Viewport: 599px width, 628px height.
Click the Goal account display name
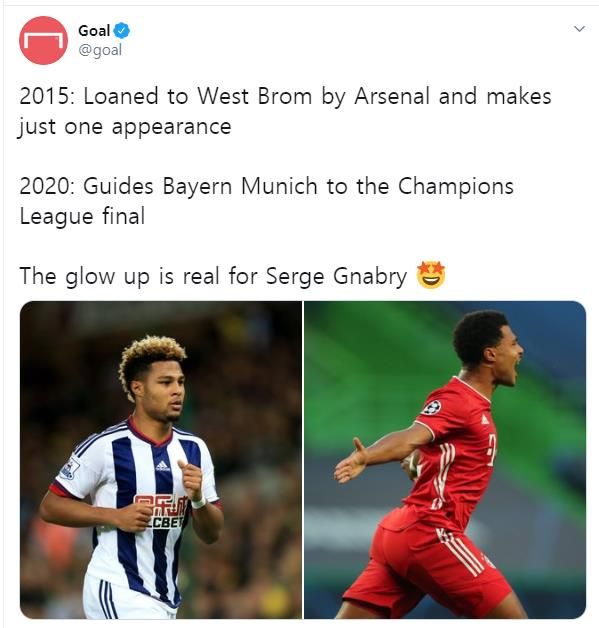pyautogui.click(x=94, y=31)
